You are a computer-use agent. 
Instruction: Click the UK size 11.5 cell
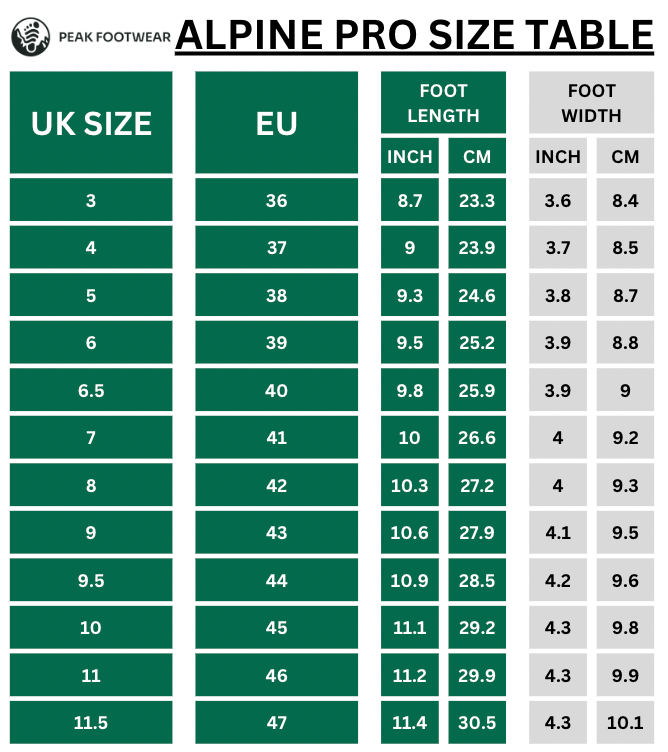point(91,722)
